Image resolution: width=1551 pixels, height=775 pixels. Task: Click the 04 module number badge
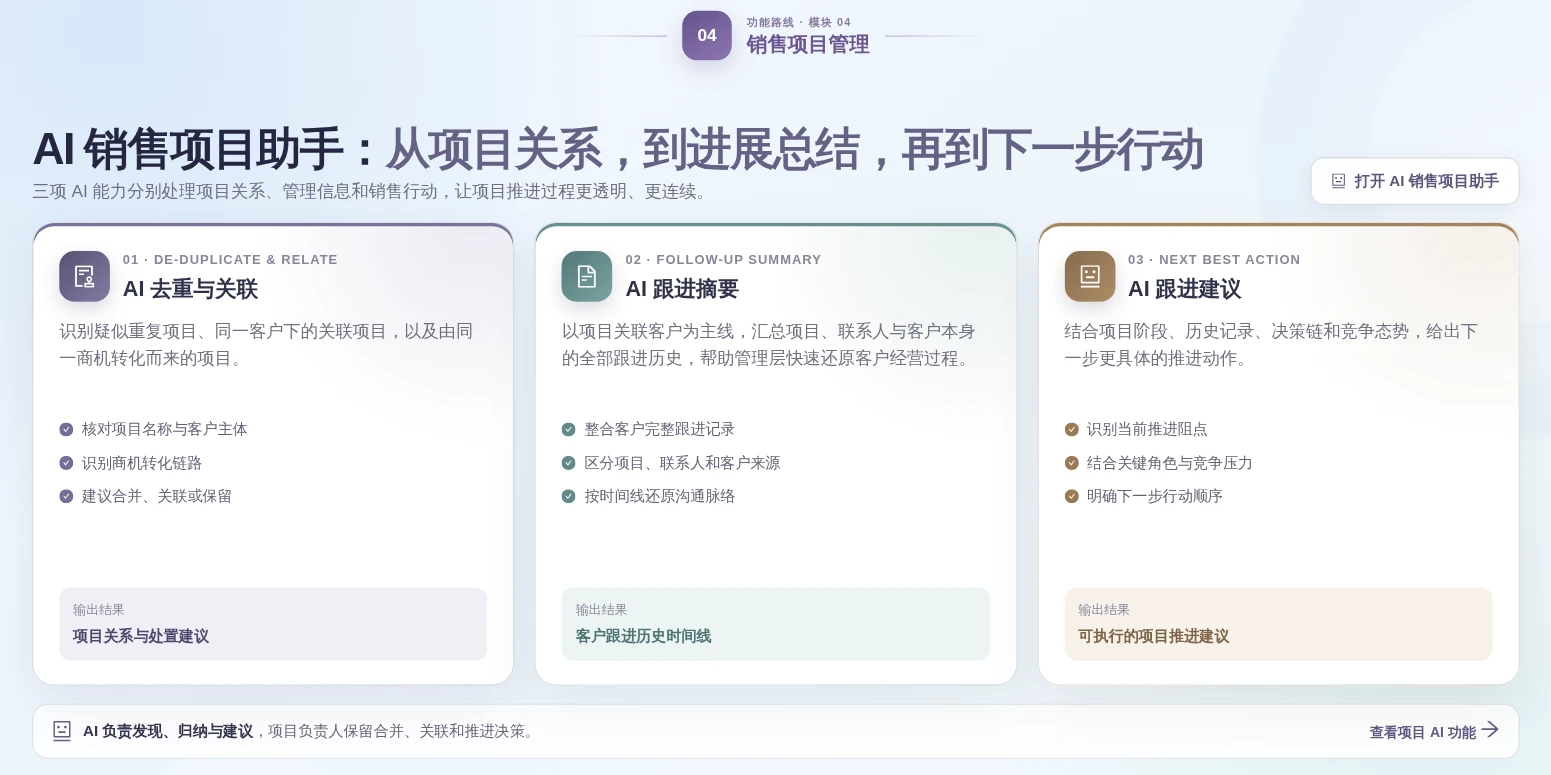point(707,35)
